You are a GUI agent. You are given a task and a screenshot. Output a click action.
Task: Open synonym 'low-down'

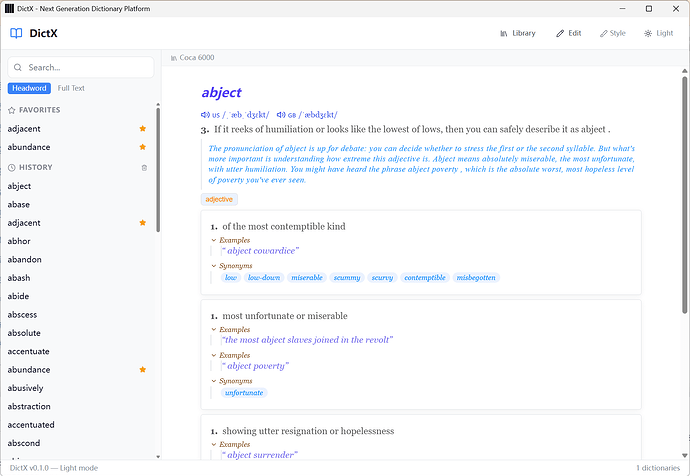(x=264, y=278)
